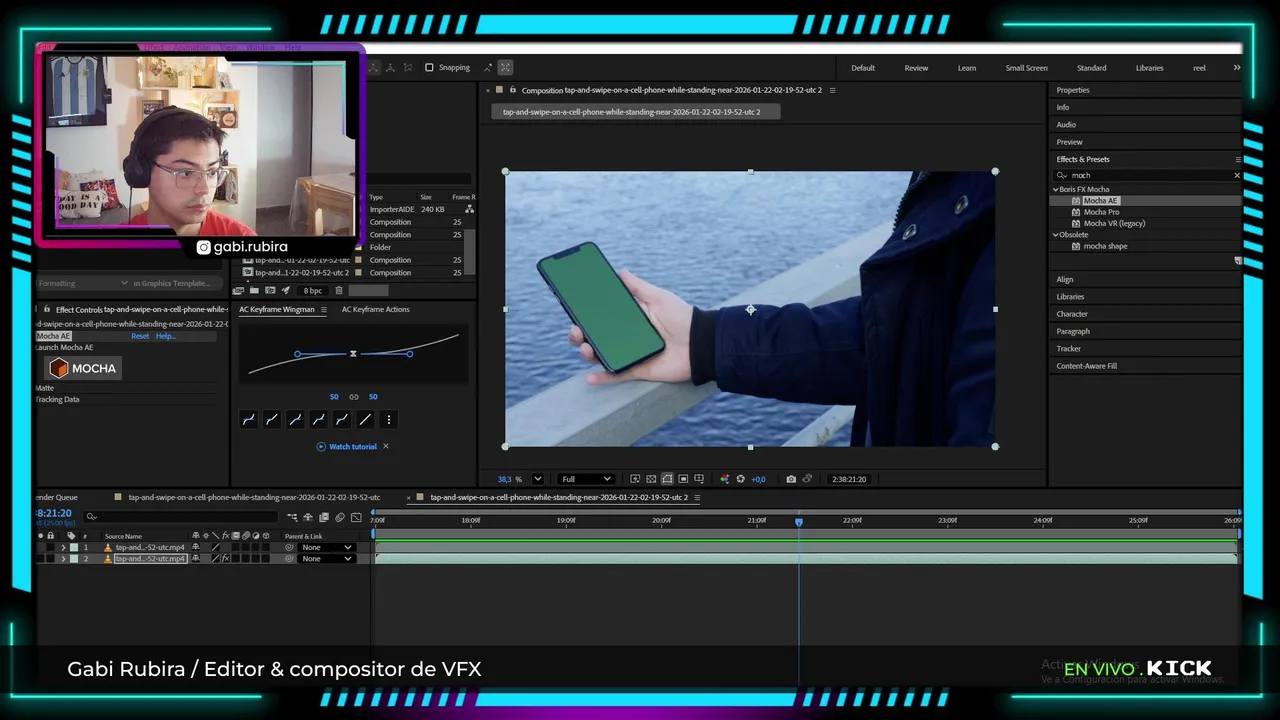Apply the first easing preset button
This screenshot has width=1280, height=720.
click(x=248, y=420)
